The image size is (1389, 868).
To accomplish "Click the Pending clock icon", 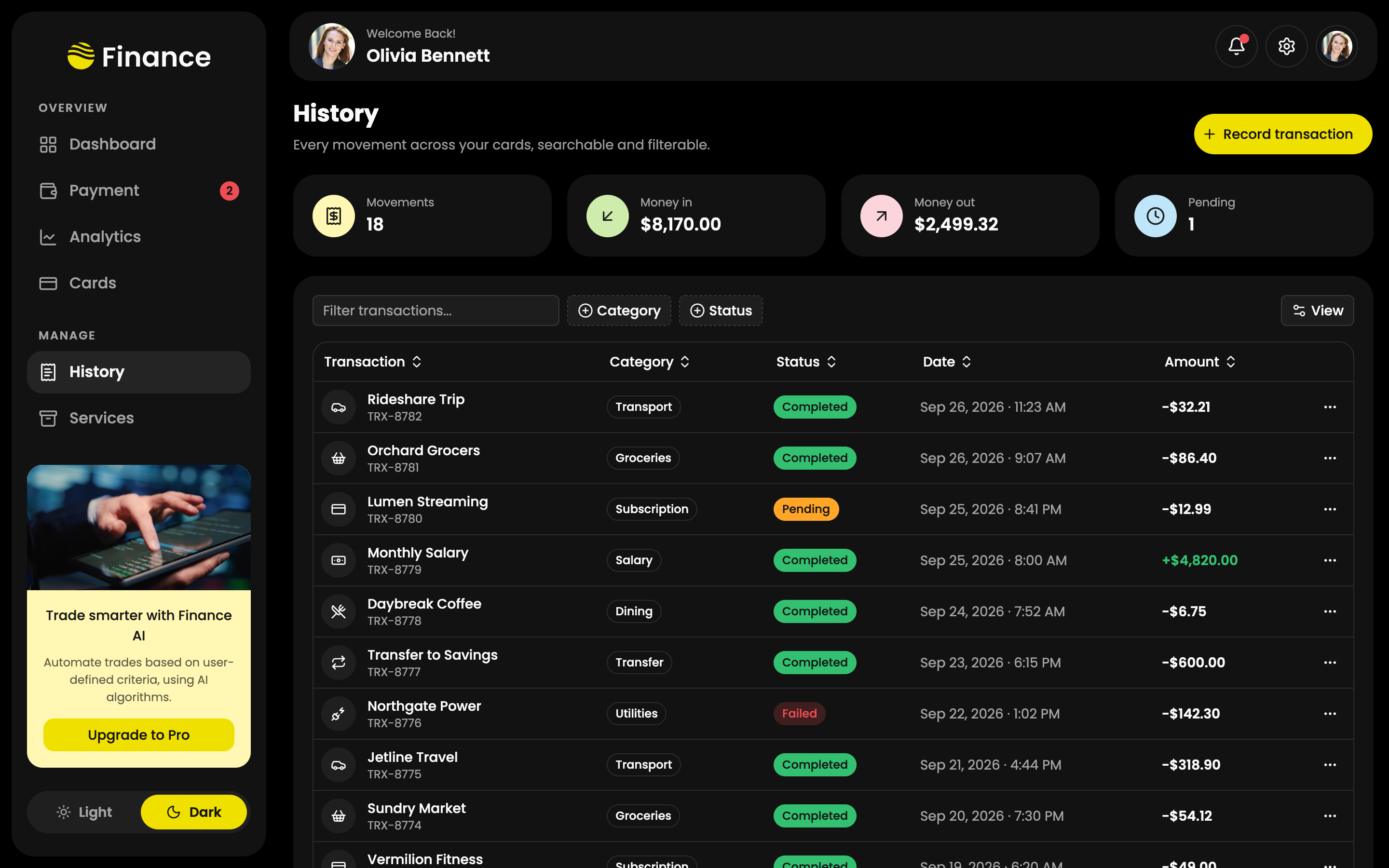I will tap(1155, 216).
